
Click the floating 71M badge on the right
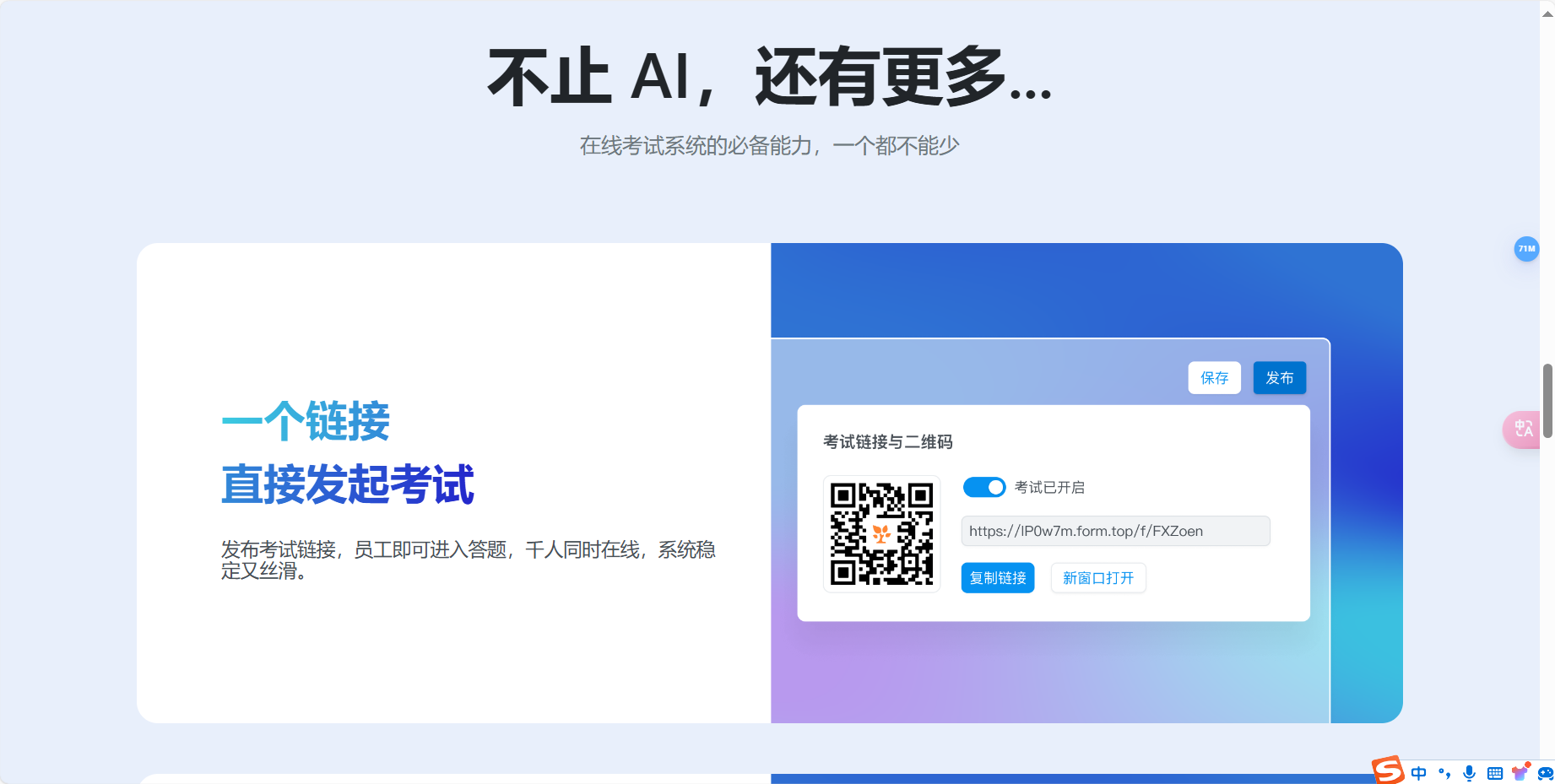pos(1526,249)
